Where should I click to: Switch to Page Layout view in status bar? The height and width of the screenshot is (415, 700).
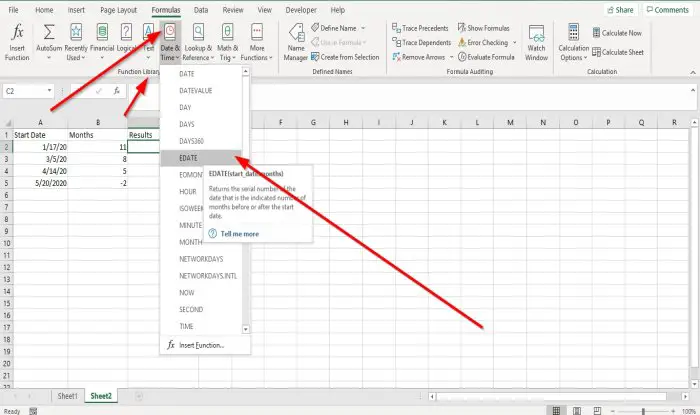coord(577,411)
